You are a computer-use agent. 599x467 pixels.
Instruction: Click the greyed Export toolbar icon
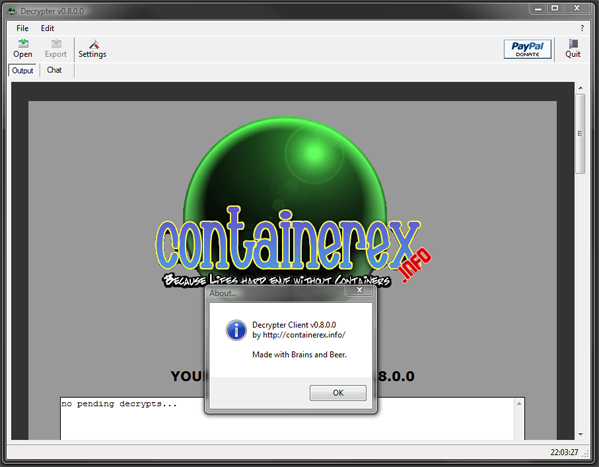click(x=56, y=49)
